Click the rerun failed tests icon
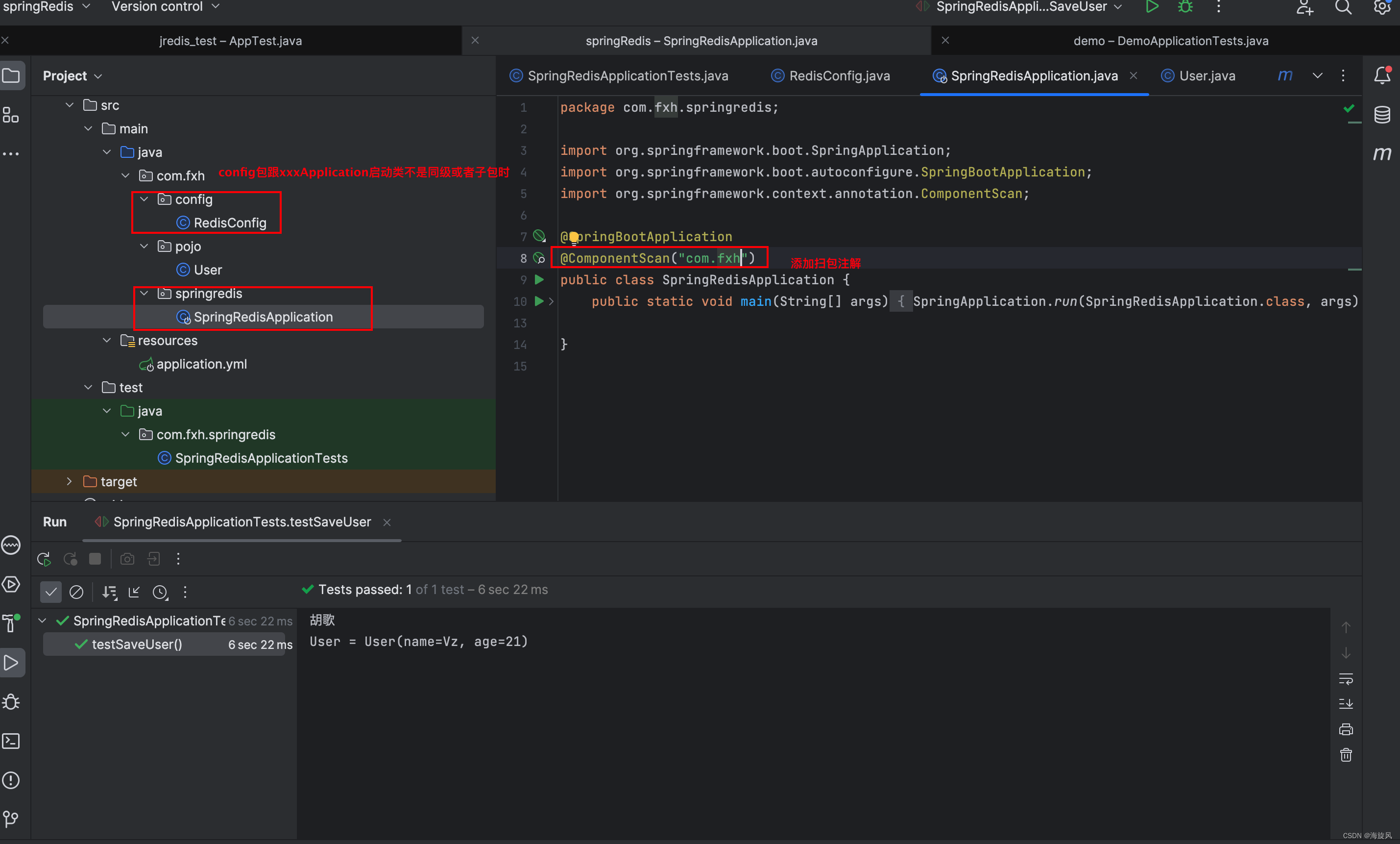 [x=71, y=559]
